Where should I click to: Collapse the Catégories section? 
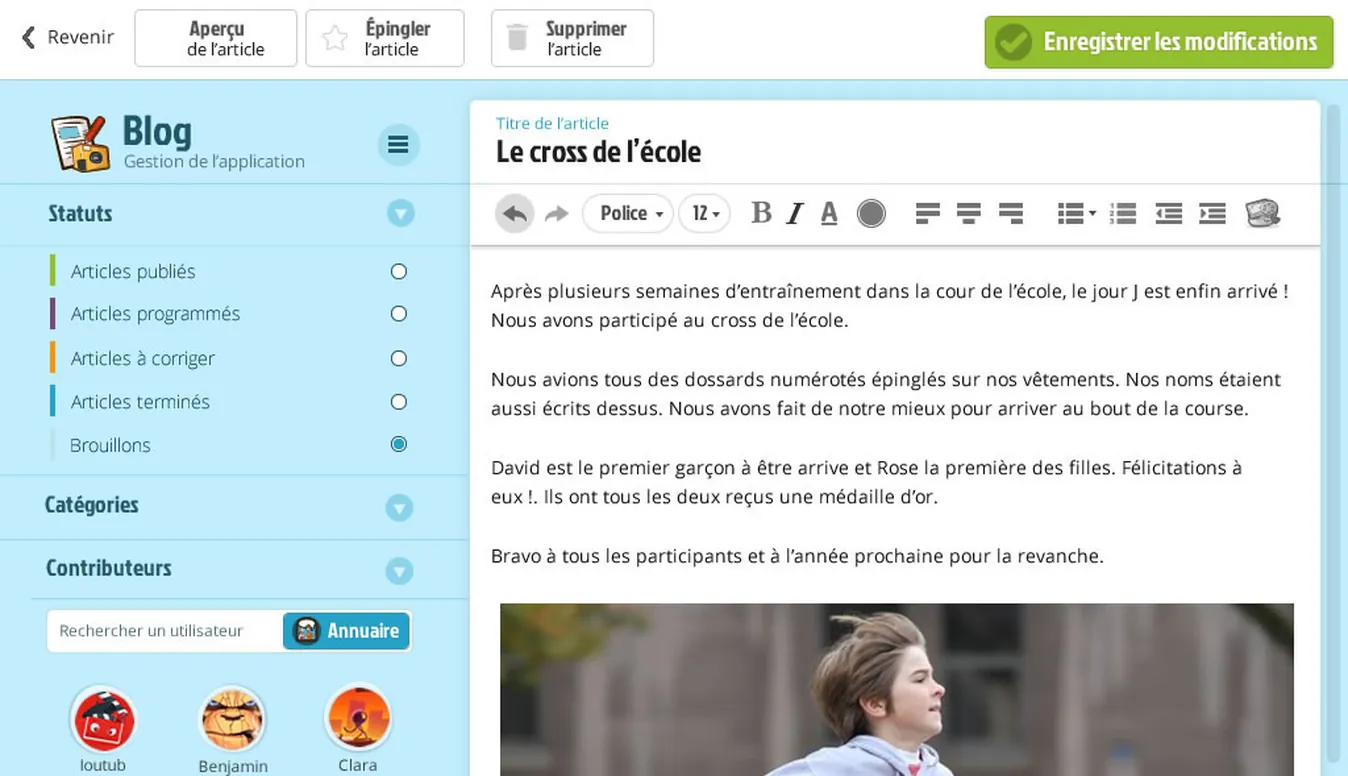pos(399,507)
